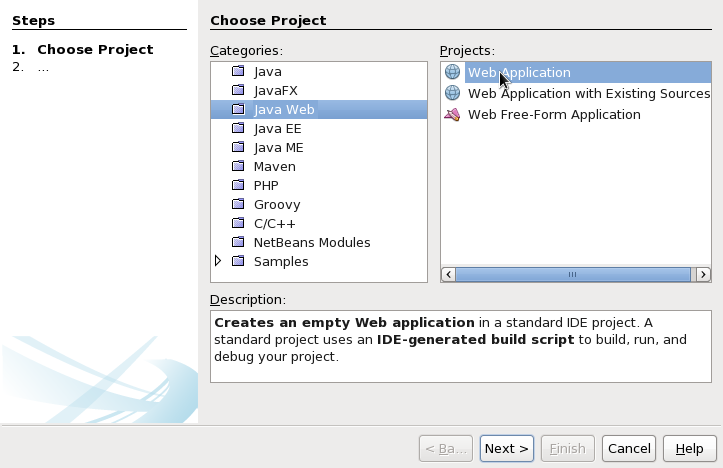Click Projects list scrollbar left arrow
The width and height of the screenshot is (723, 468).
pyautogui.click(x=449, y=274)
